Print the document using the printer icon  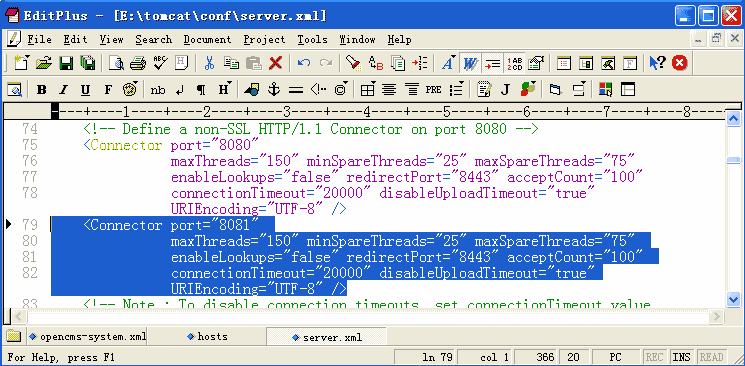pos(138,63)
